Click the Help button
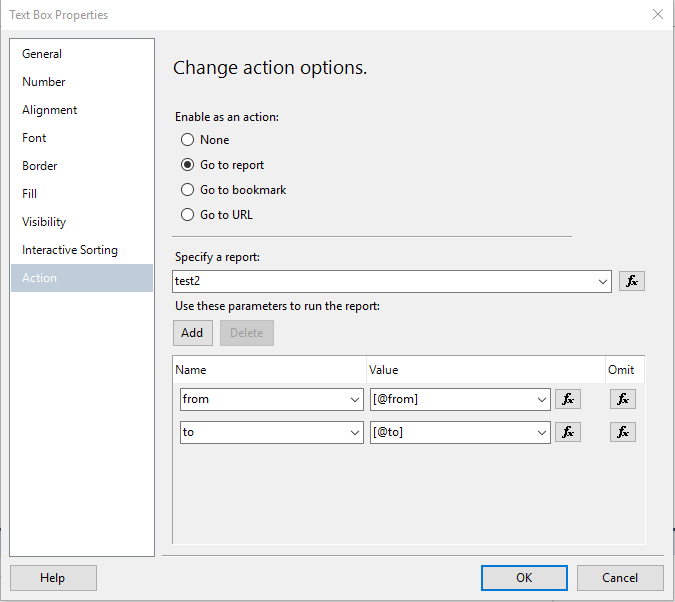Image resolution: width=675 pixels, height=602 pixels. click(x=53, y=578)
